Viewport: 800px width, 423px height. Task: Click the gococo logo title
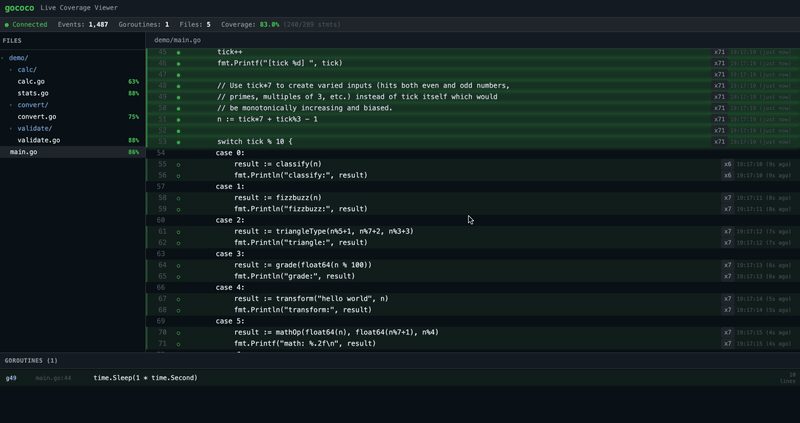click(20, 7)
